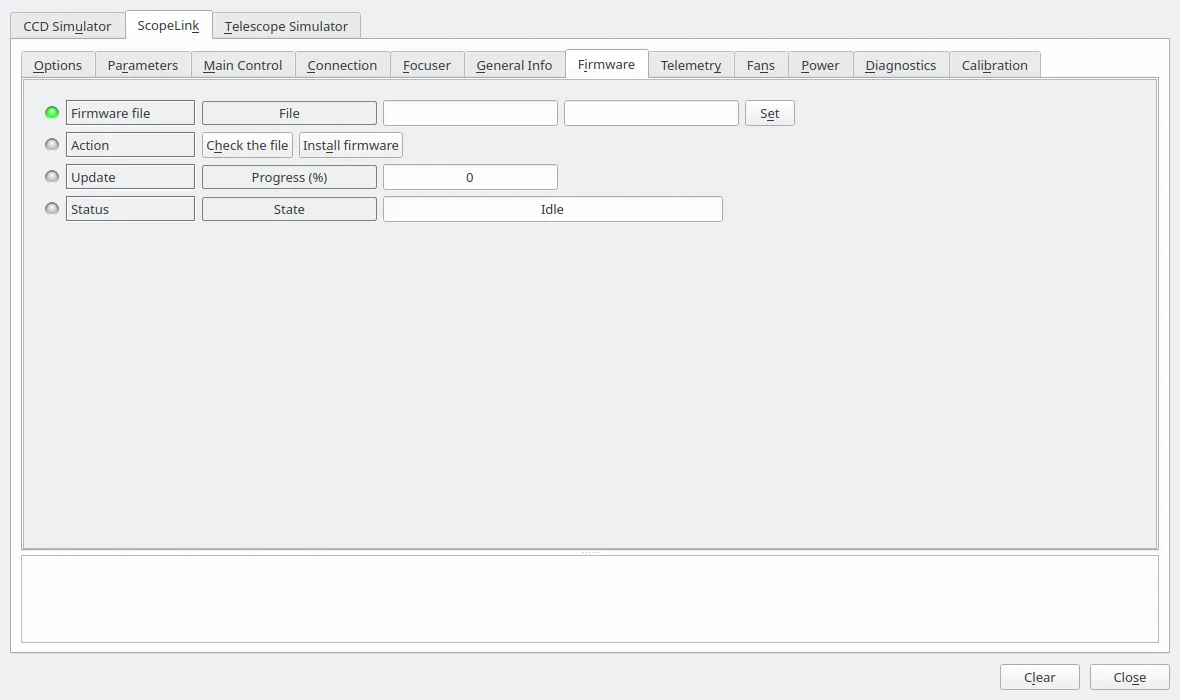Open the General Info tab

515,65
